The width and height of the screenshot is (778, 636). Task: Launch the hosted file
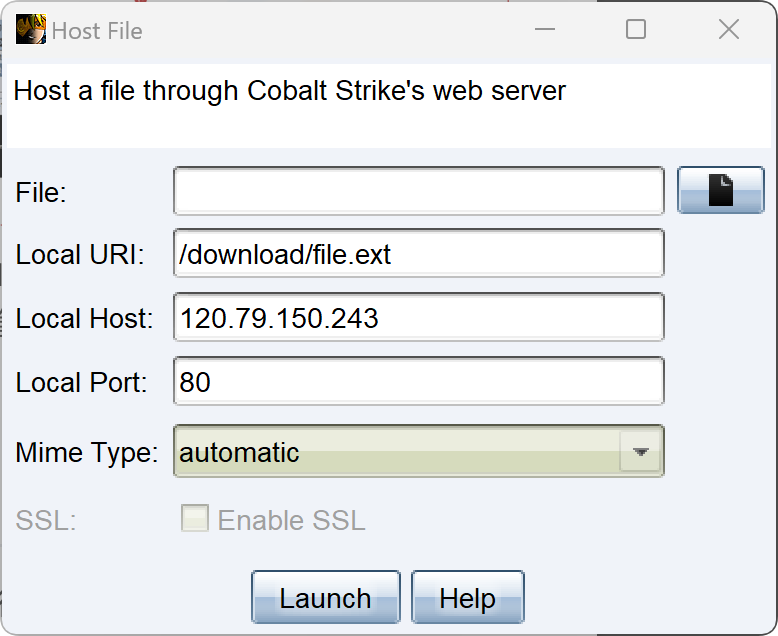[325, 597]
